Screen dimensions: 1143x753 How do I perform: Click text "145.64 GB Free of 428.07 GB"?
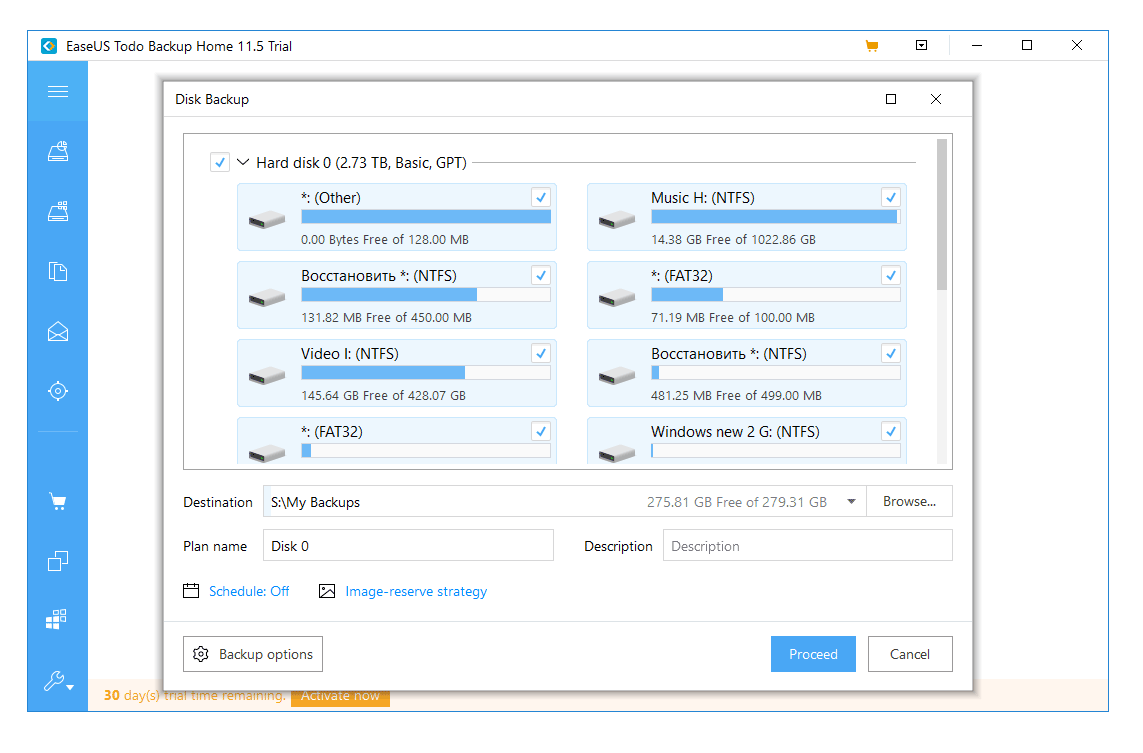[x=383, y=396]
